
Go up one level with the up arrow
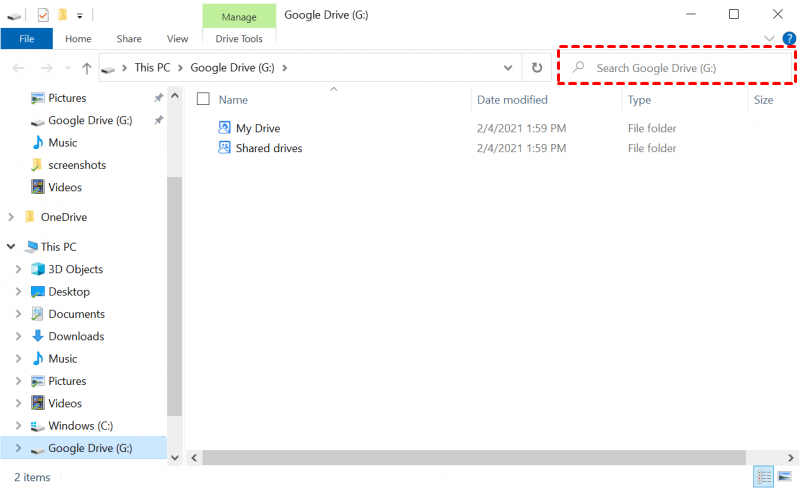87,68
